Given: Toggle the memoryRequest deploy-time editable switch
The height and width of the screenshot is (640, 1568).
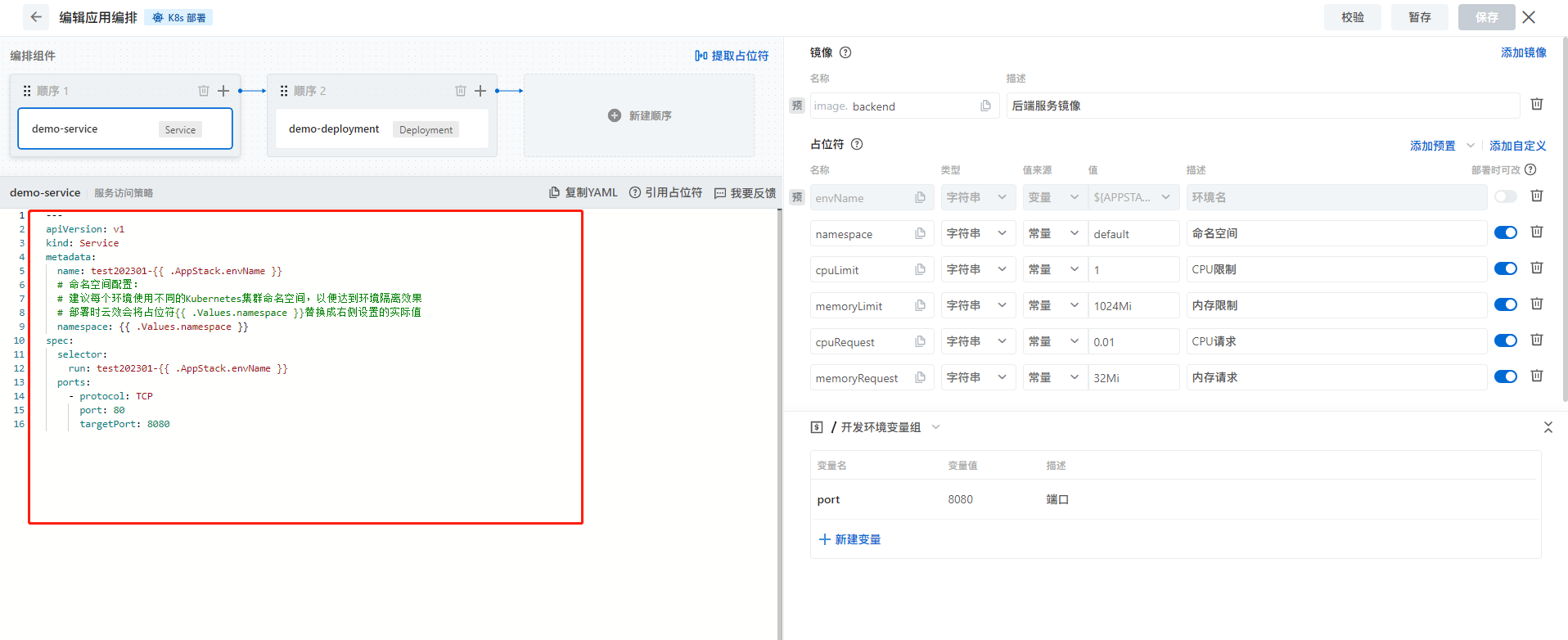Looking at the screenshot, I should click(1506, 376).
